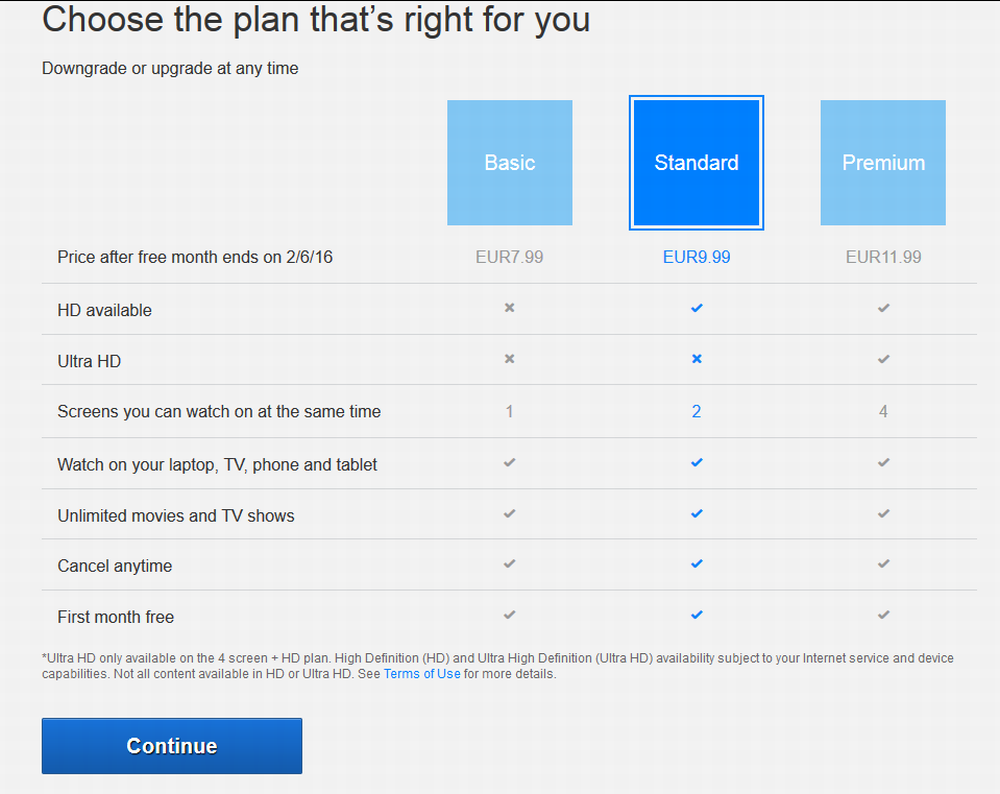The height and width of the screenshot is (794, 1000).
Task: Click the EUR7.99 Basic price
Action: pyautogui.click(x=510, y=257)
